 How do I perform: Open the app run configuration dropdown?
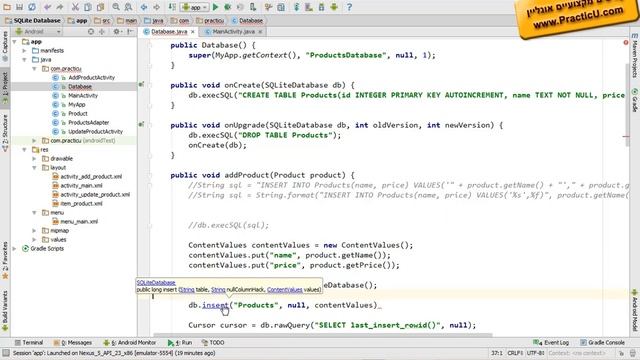(x=195, y=7)
